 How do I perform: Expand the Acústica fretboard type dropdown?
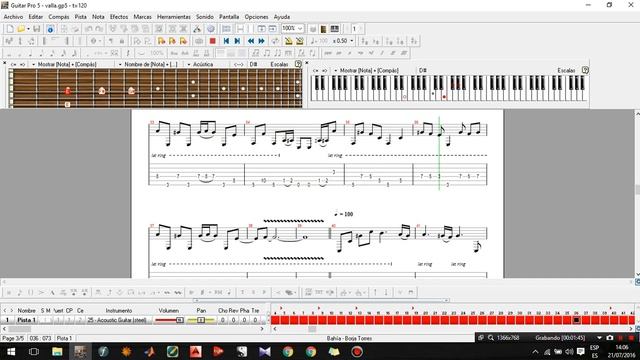pyautogui.click(x=189, y=64)
